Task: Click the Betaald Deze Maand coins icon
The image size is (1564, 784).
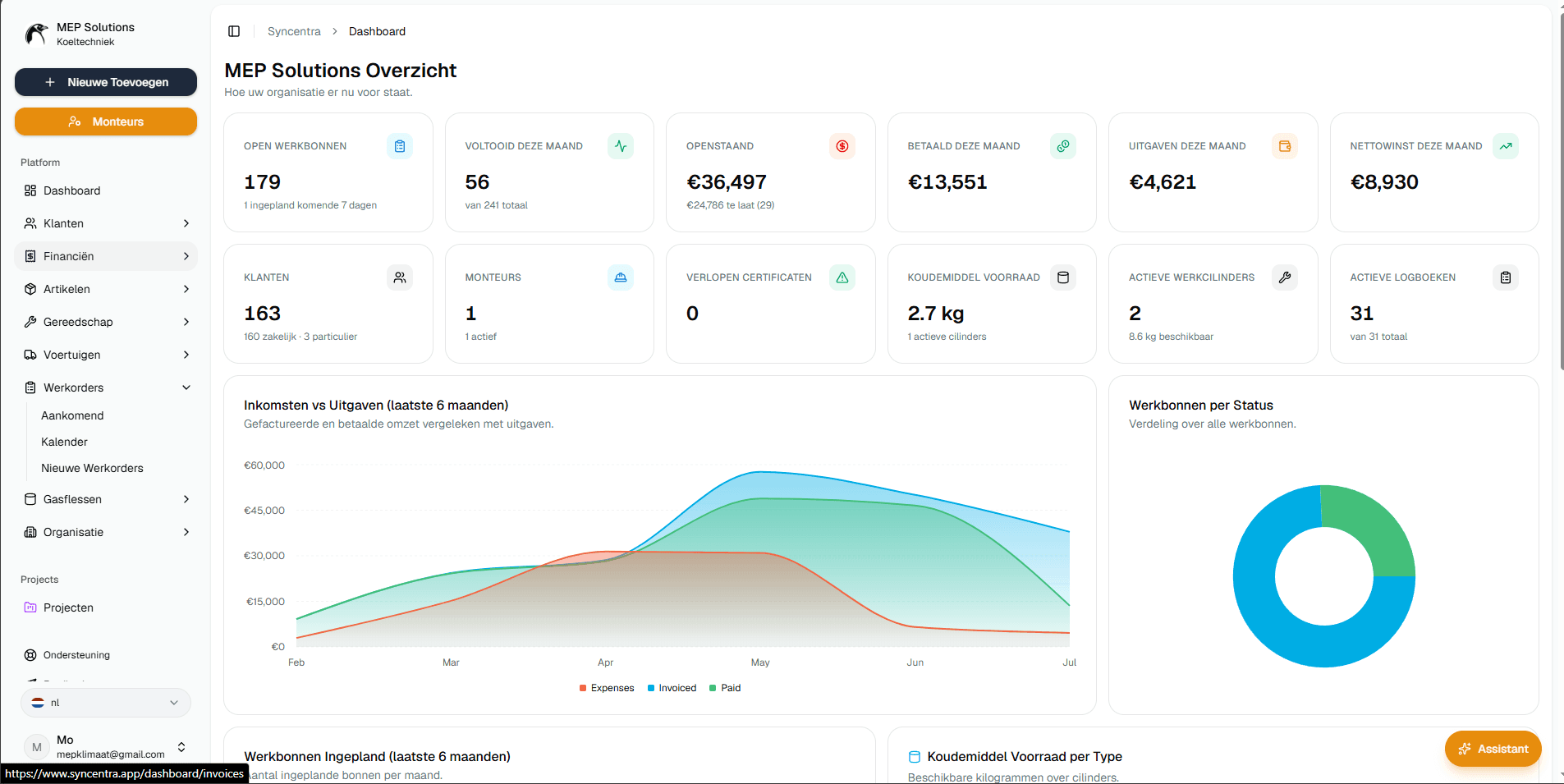Action: point(1063,146)
